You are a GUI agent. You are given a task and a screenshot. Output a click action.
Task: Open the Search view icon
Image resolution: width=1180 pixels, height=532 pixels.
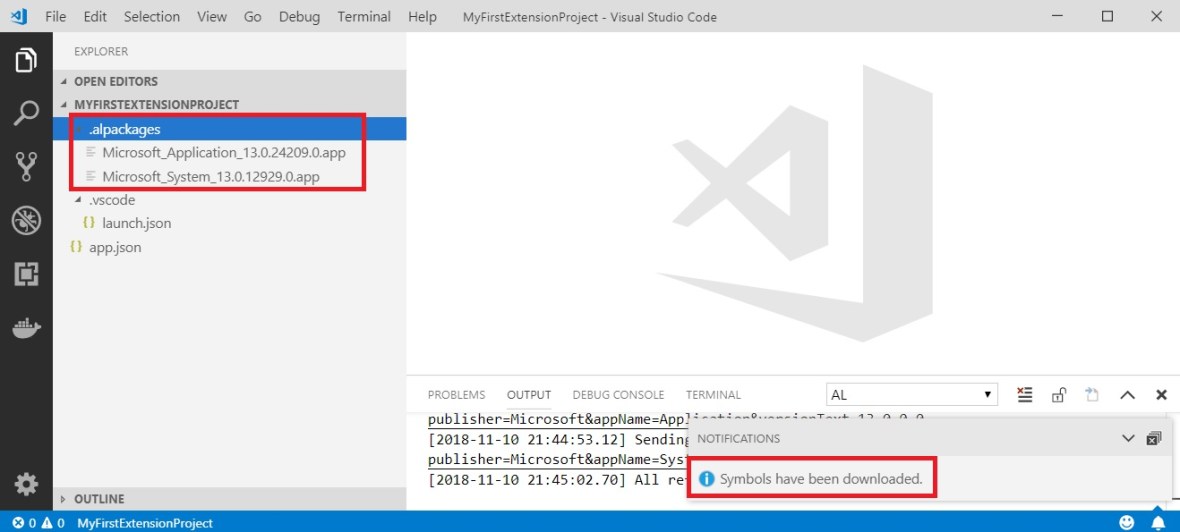26,113
